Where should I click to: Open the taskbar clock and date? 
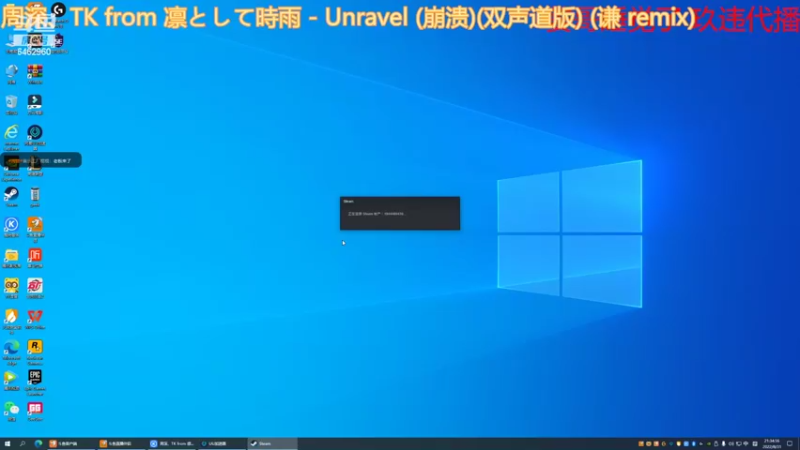772,444
